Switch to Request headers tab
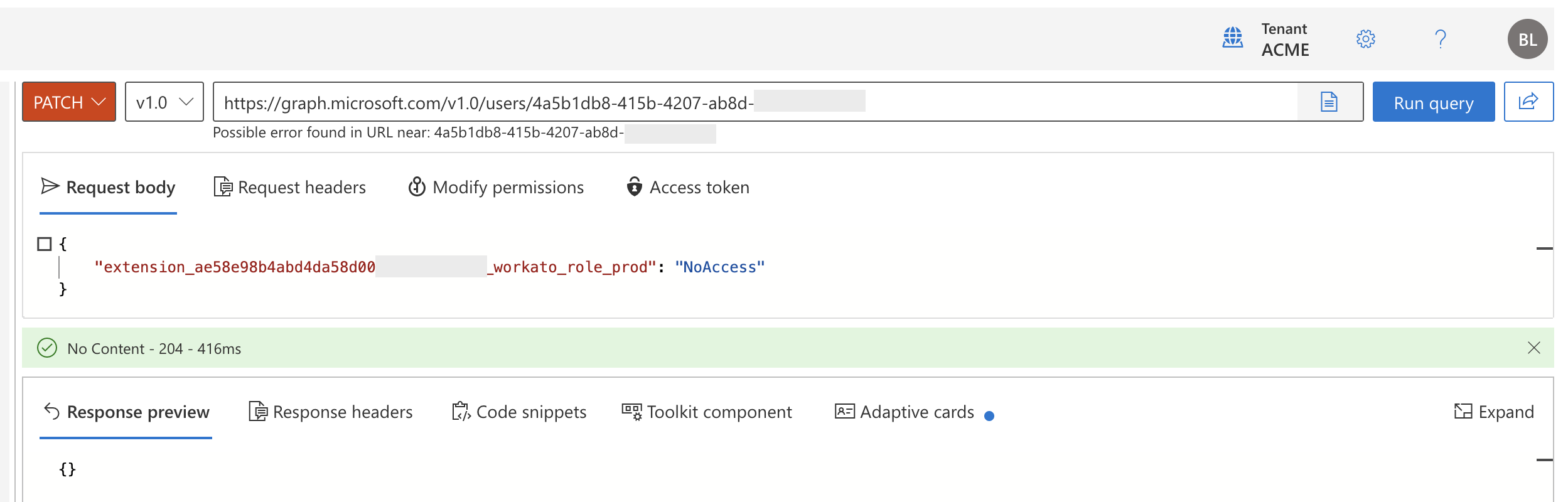 (x=289, y=188)
